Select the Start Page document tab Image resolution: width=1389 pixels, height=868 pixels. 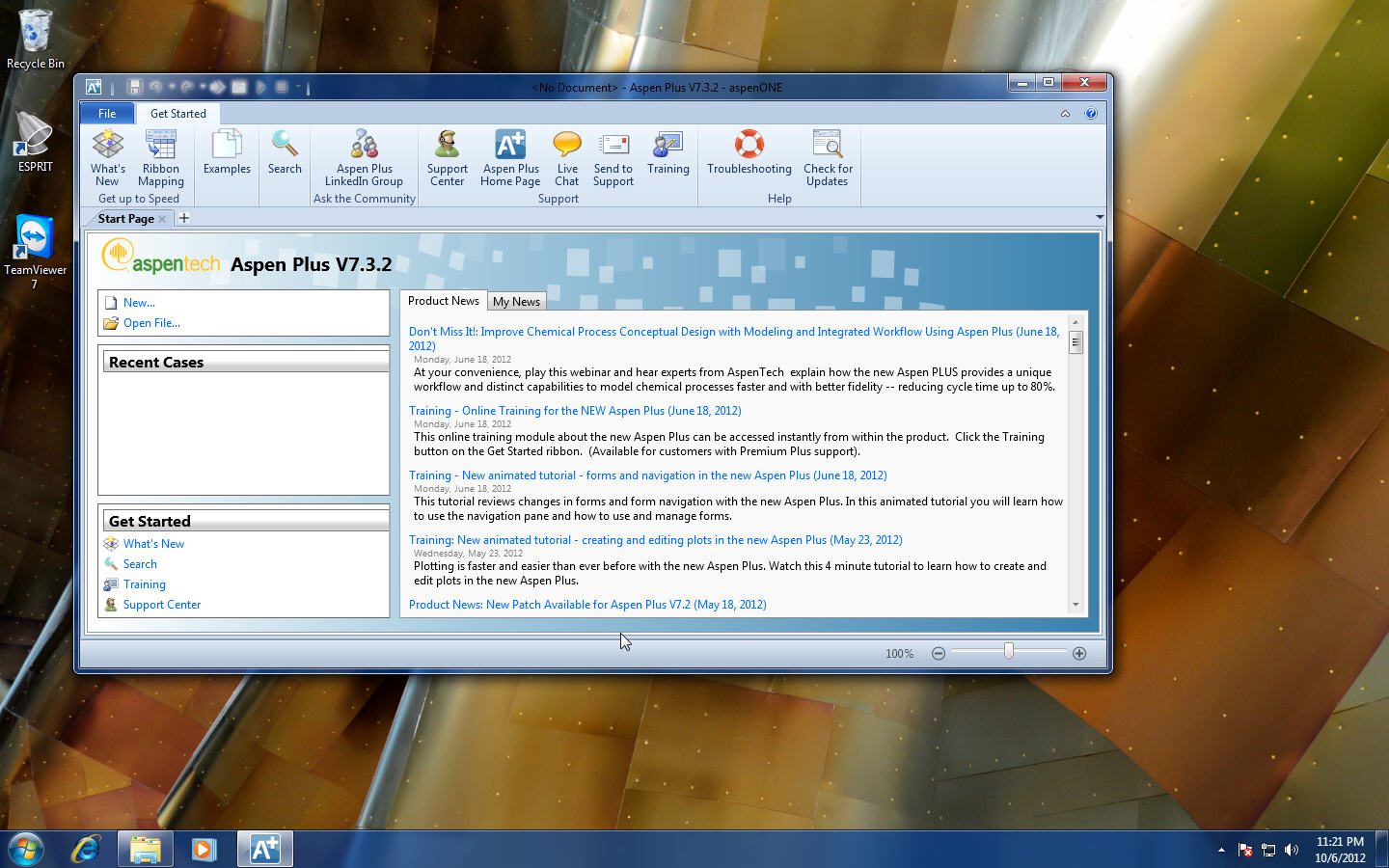(126, 219)
